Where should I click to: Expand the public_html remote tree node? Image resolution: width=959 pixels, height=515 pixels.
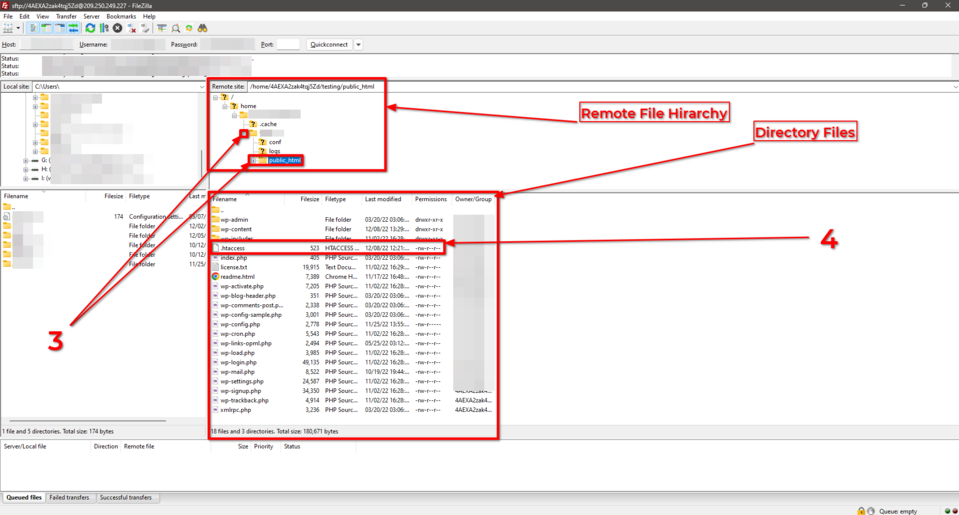point(253,160)
